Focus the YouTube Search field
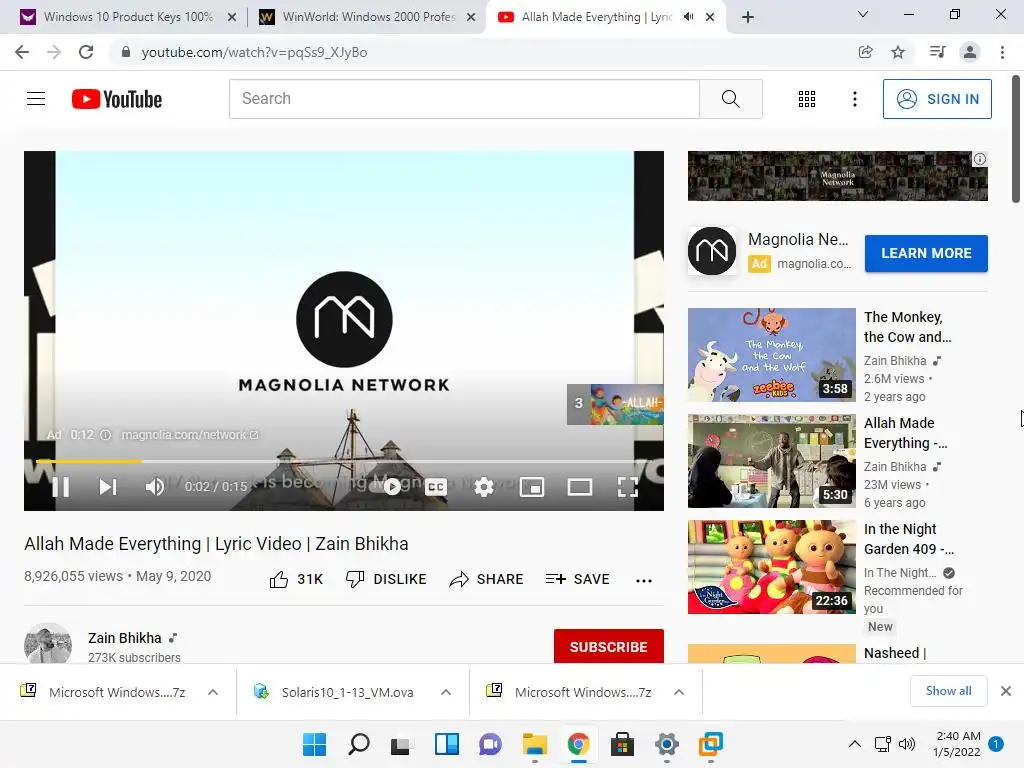1024x768 pixels. click(464, 99)
